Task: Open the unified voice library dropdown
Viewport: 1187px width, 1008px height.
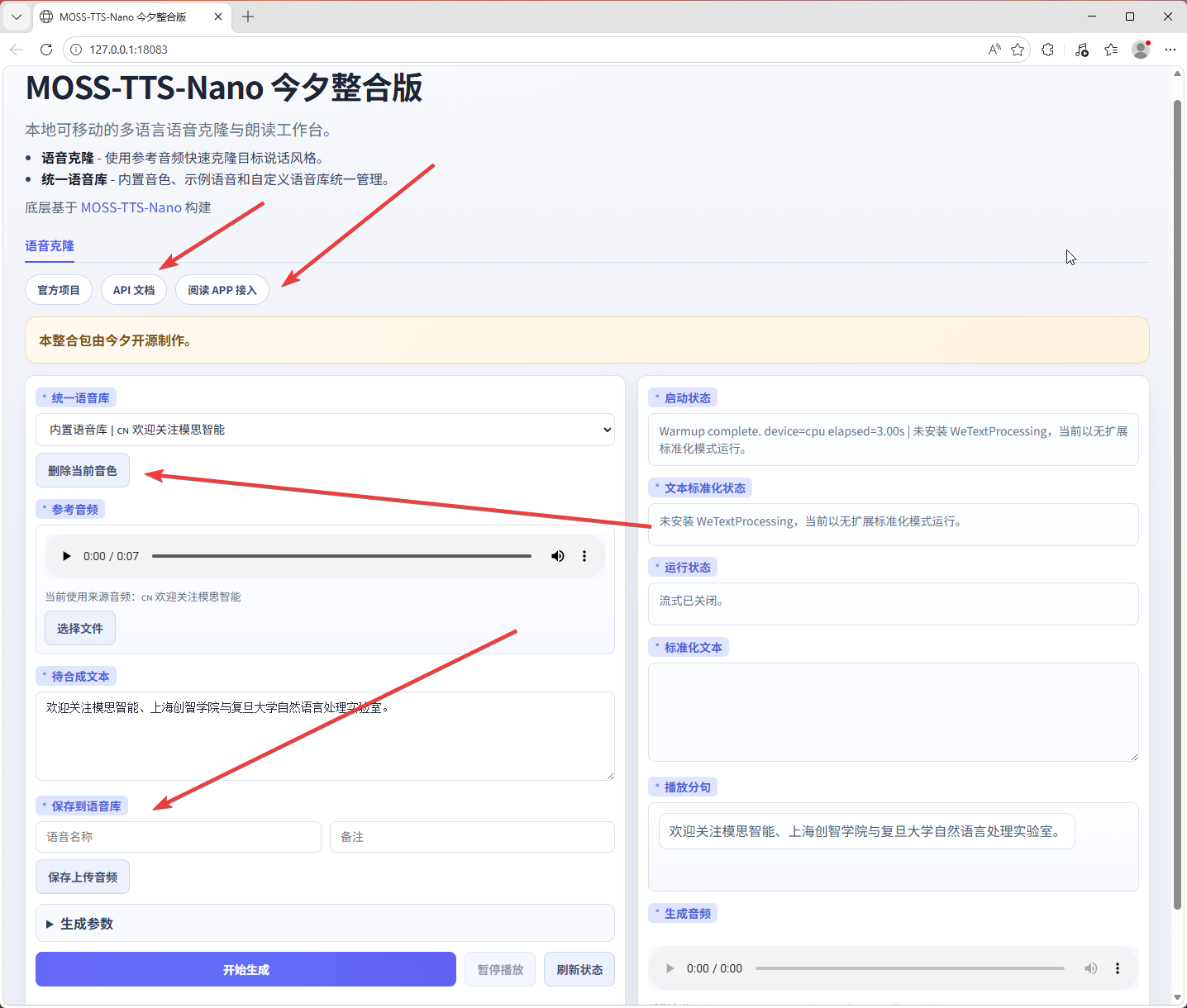Action: point(325,430)
